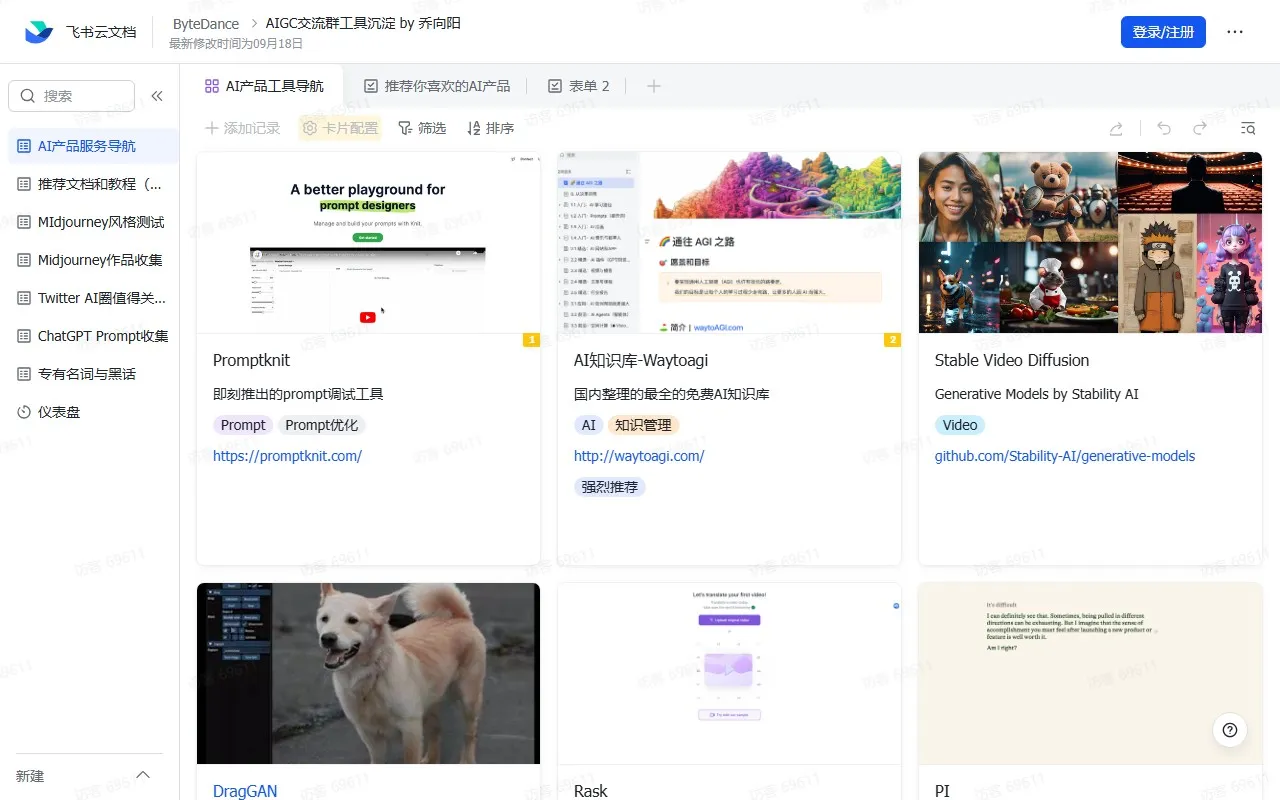Click the 登录/注册 button
Image resolution: width=1280 pixels, height=800 pixels.
(1163, 31)
